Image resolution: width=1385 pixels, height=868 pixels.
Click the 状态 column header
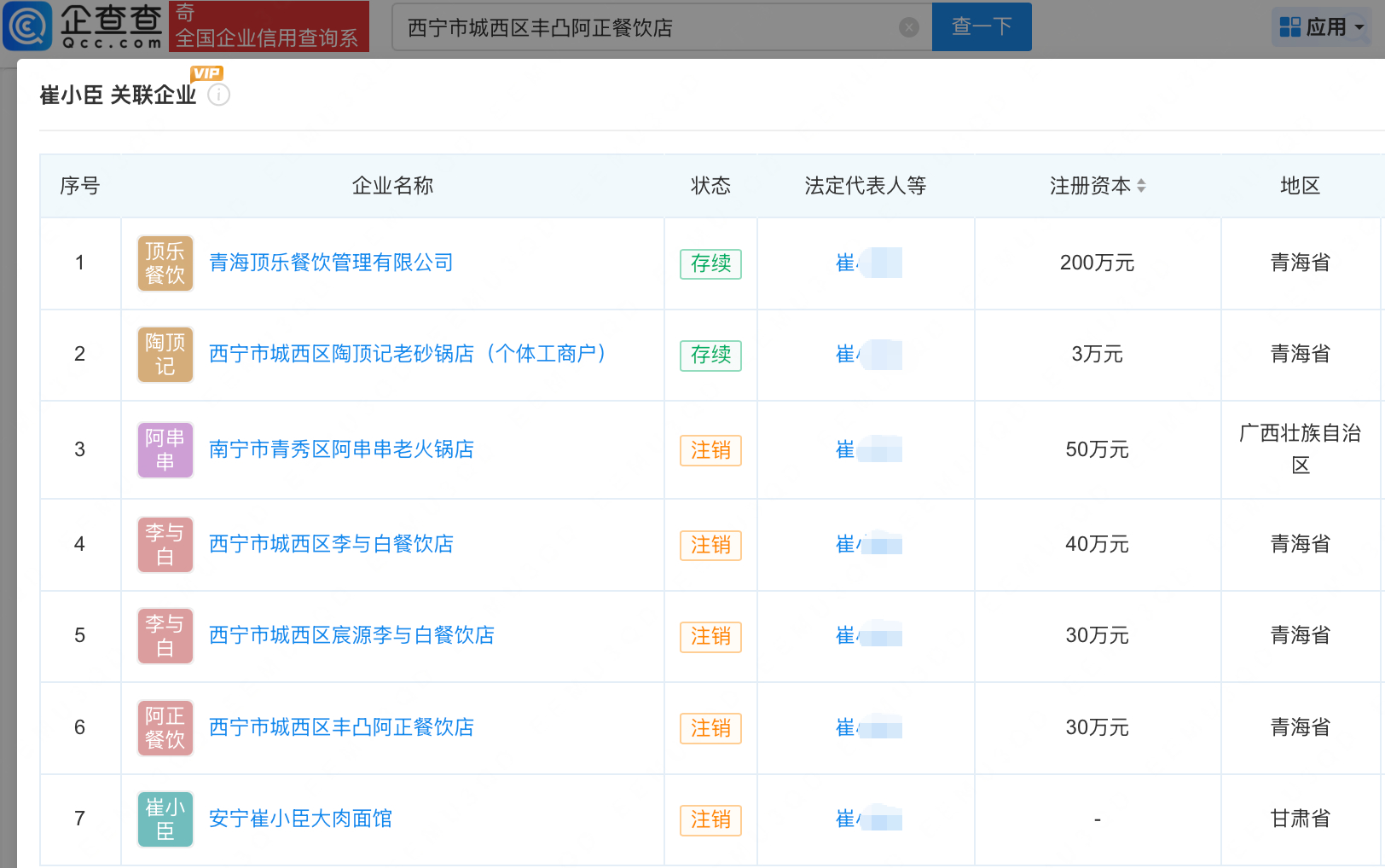[x=710, y=186]
